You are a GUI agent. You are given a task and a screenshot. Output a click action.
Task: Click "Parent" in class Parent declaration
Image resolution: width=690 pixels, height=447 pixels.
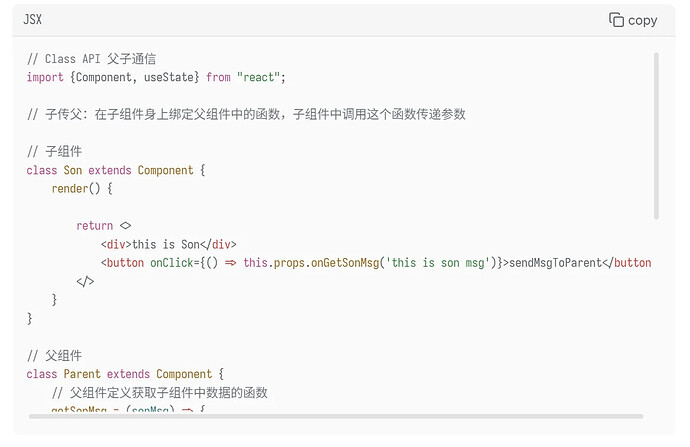tap(82, 374)
